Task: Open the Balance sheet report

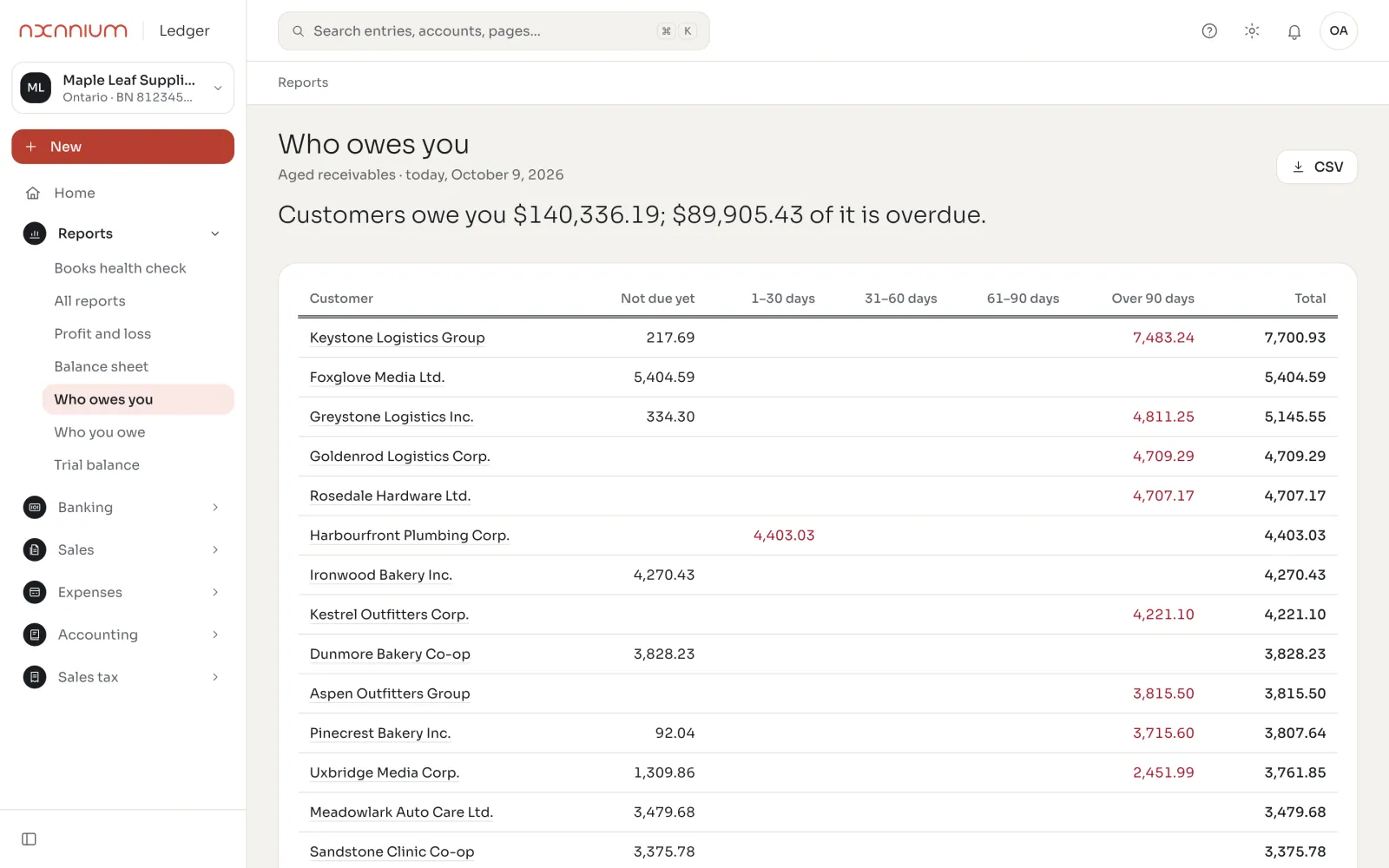Action: 101,367
